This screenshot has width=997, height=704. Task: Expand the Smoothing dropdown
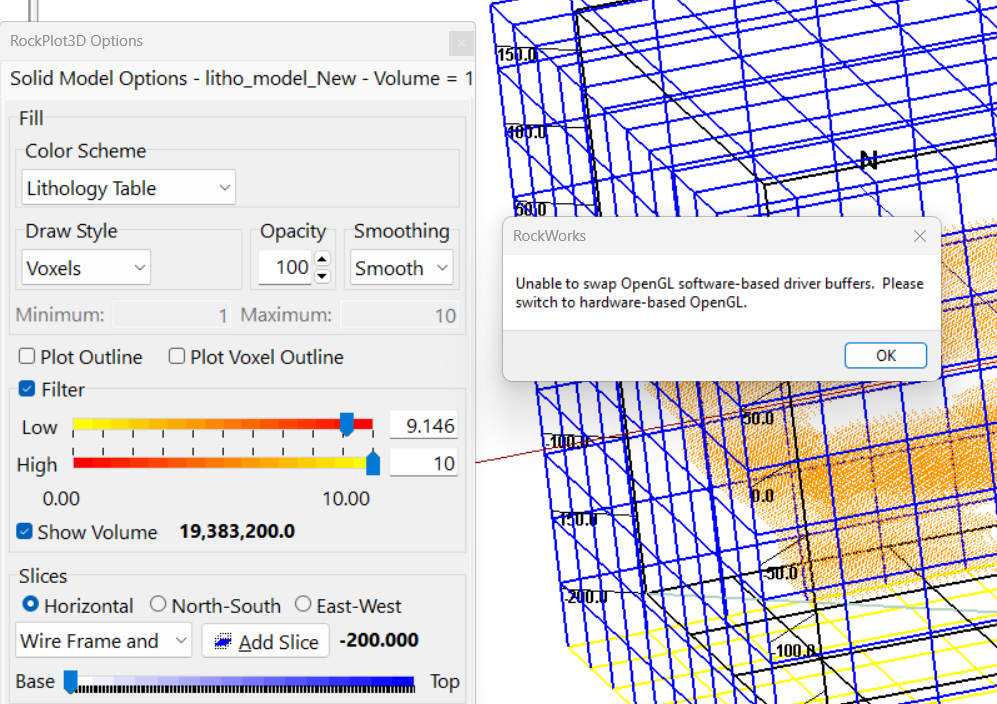[401, 268]
